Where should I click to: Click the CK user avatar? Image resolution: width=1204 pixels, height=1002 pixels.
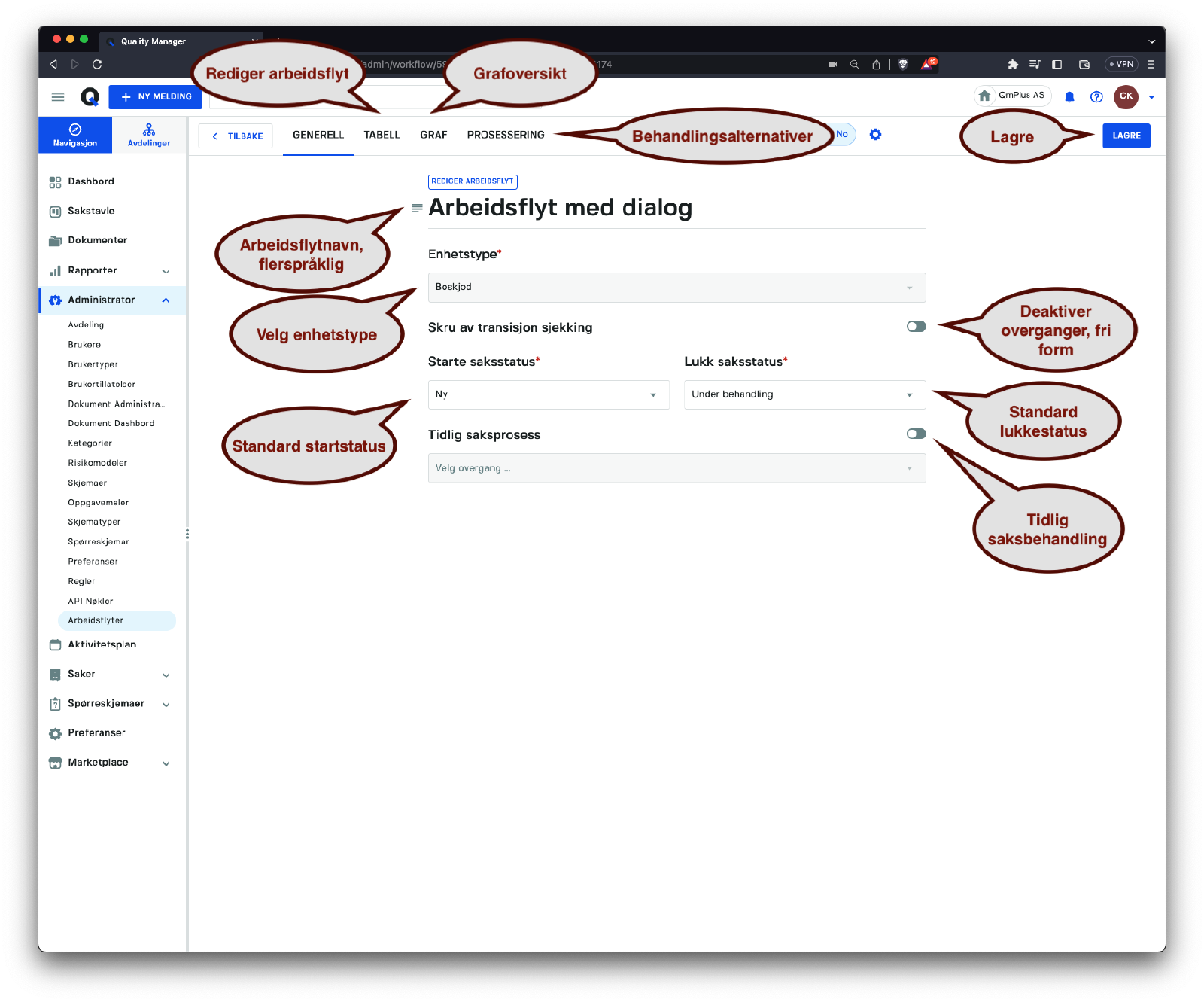(x=1126, y=96)
